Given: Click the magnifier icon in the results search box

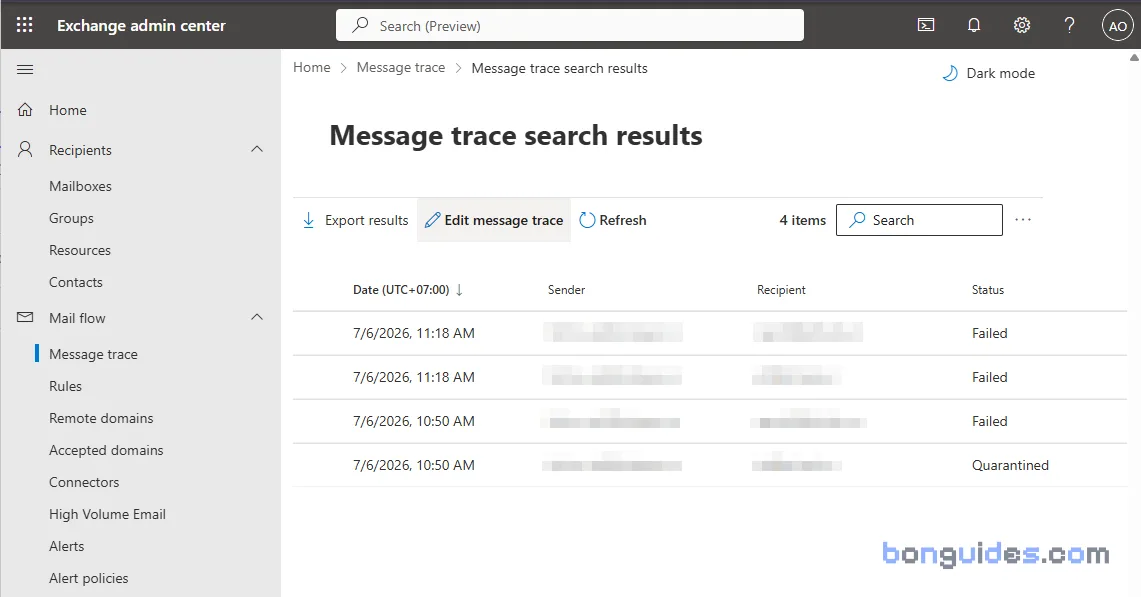Looking at the screenshot, I should coord(857,220).
